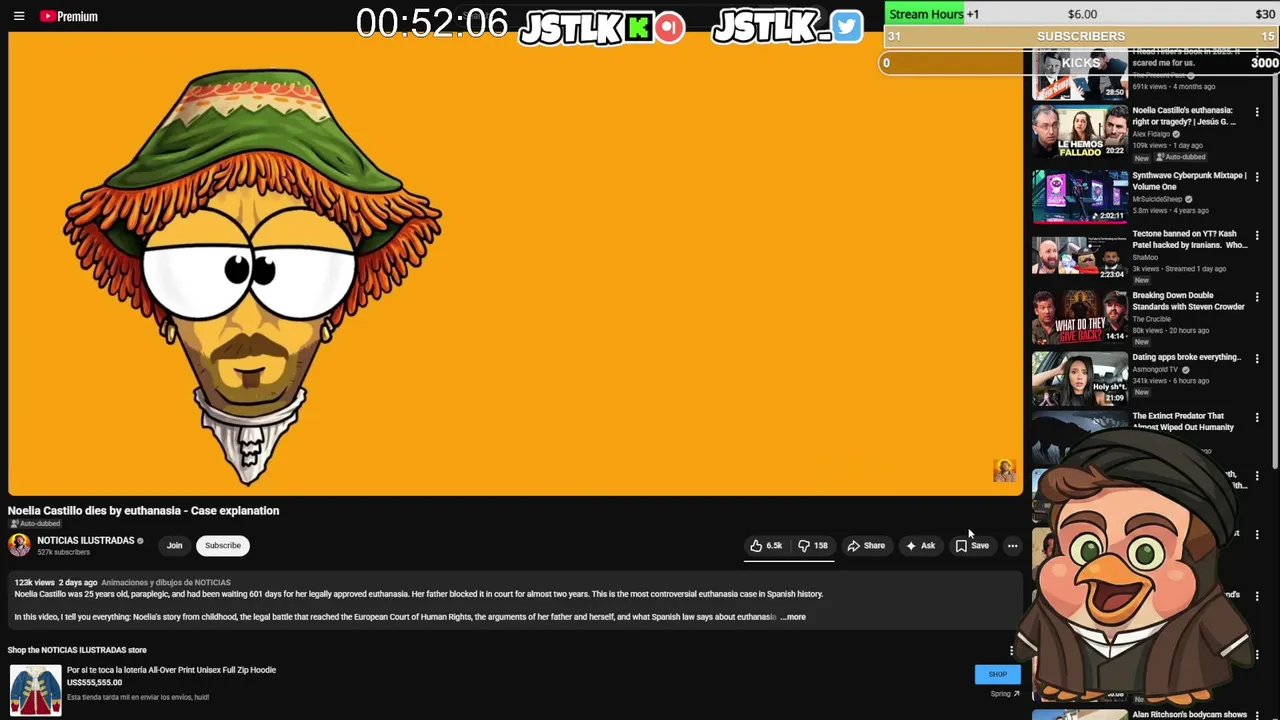The image size is (1280, 720).
Task: Open Asmongold TV channel name
Action: (1155, 370)
